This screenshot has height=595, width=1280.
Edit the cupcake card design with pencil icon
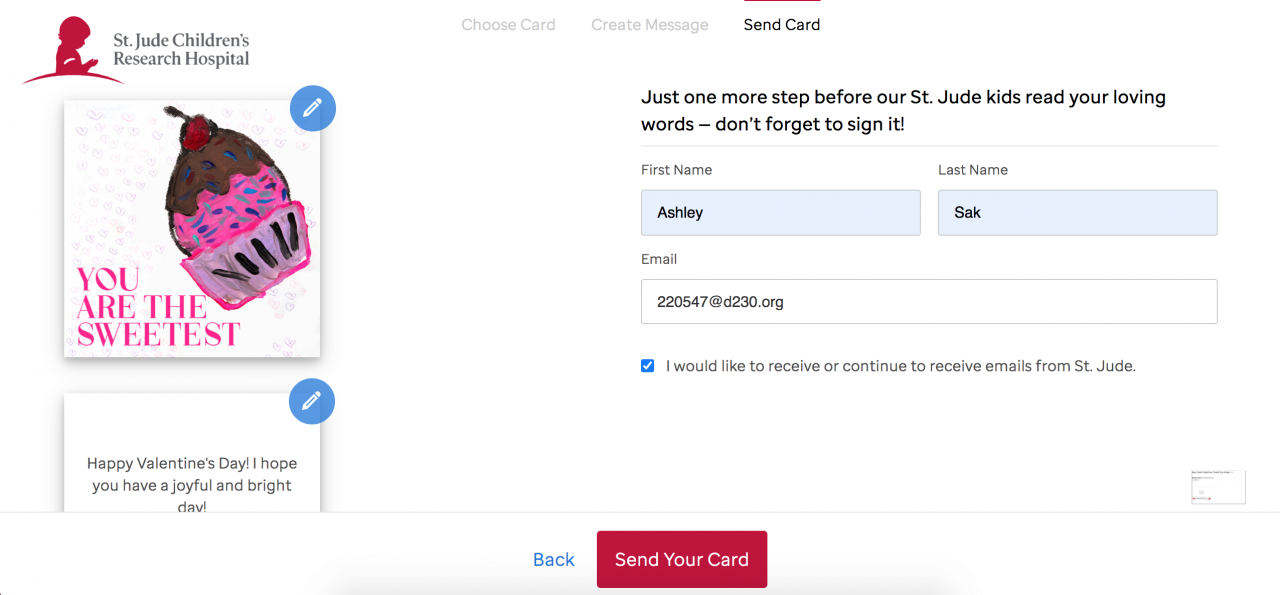pos(313,108)
